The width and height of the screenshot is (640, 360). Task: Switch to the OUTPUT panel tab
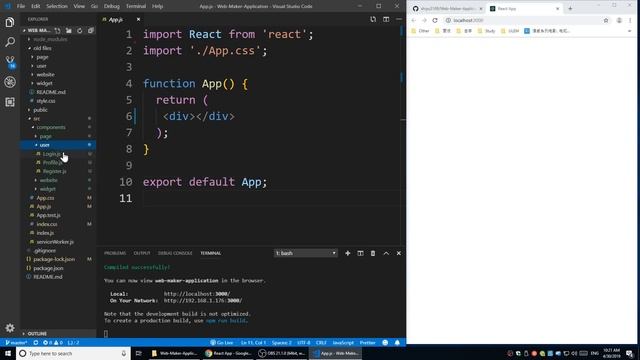(142, 253)
